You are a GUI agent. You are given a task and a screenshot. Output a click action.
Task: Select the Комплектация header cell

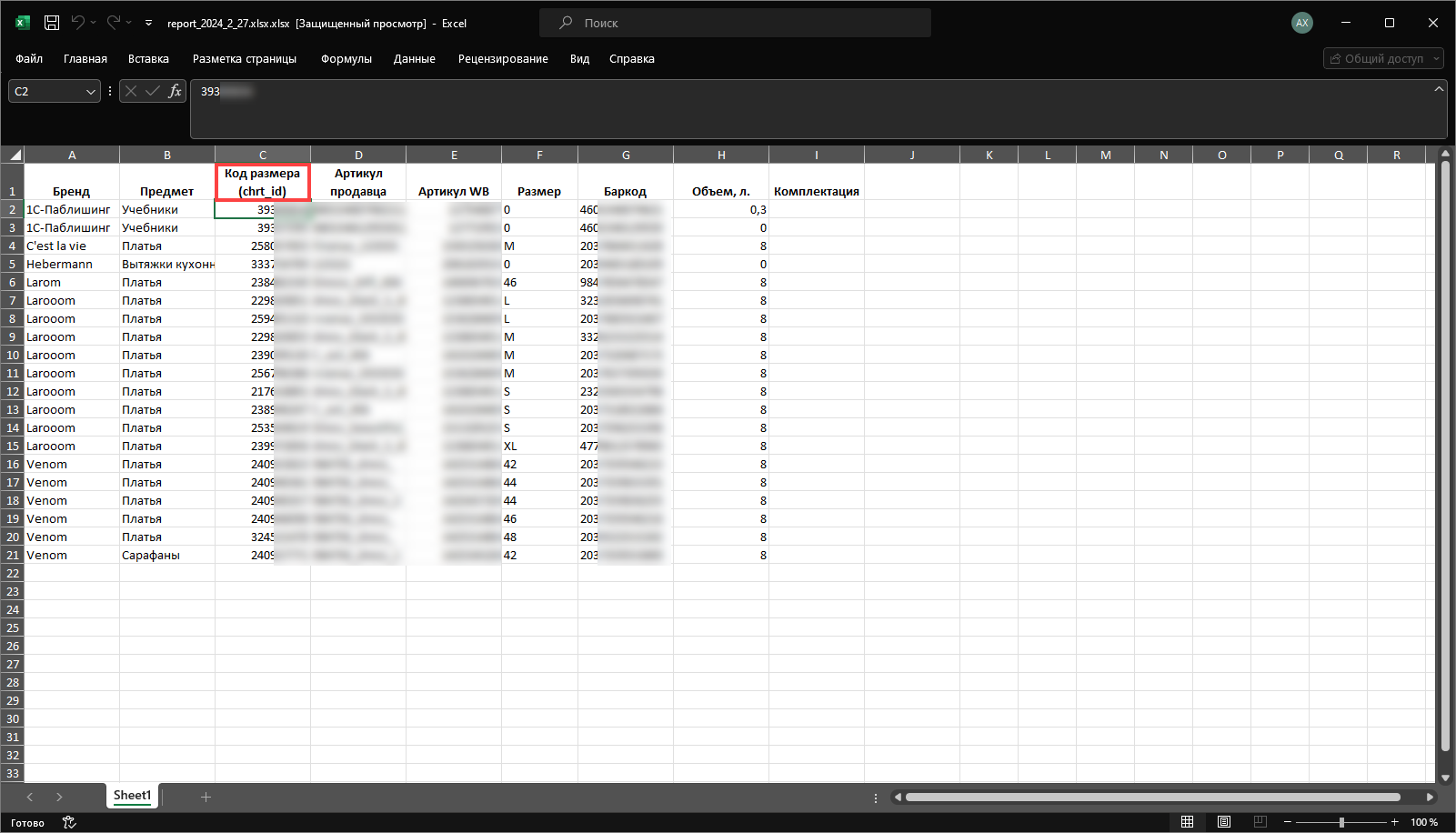(x=817, y=182)
